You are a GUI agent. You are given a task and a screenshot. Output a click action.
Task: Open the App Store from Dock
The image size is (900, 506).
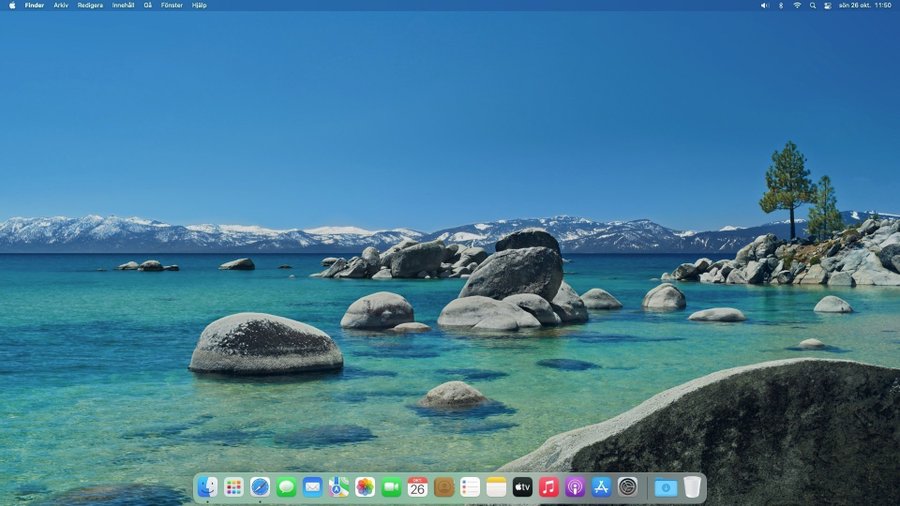tap(601, 487)
